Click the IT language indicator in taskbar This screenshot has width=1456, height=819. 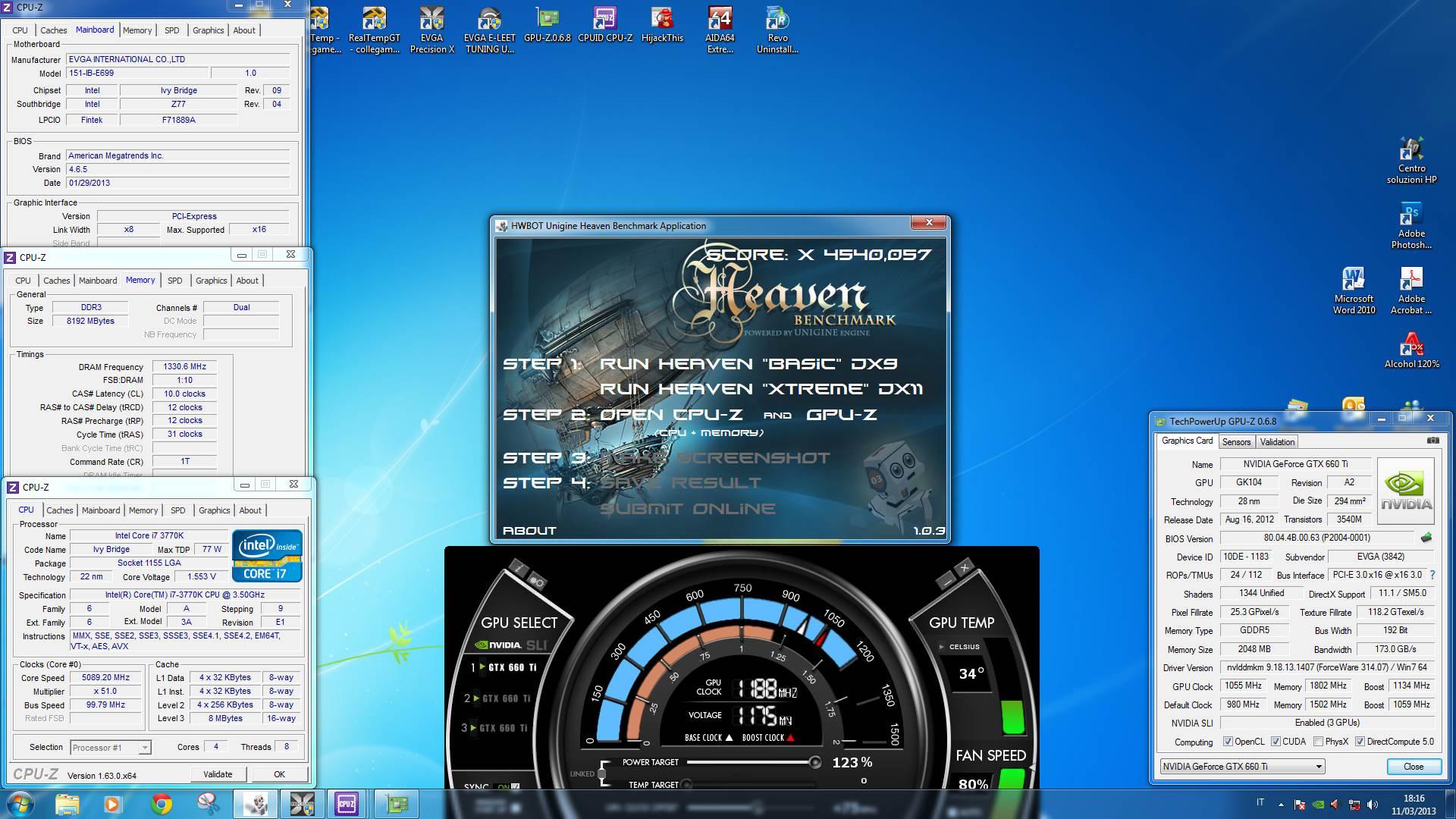pos(1260,802)
